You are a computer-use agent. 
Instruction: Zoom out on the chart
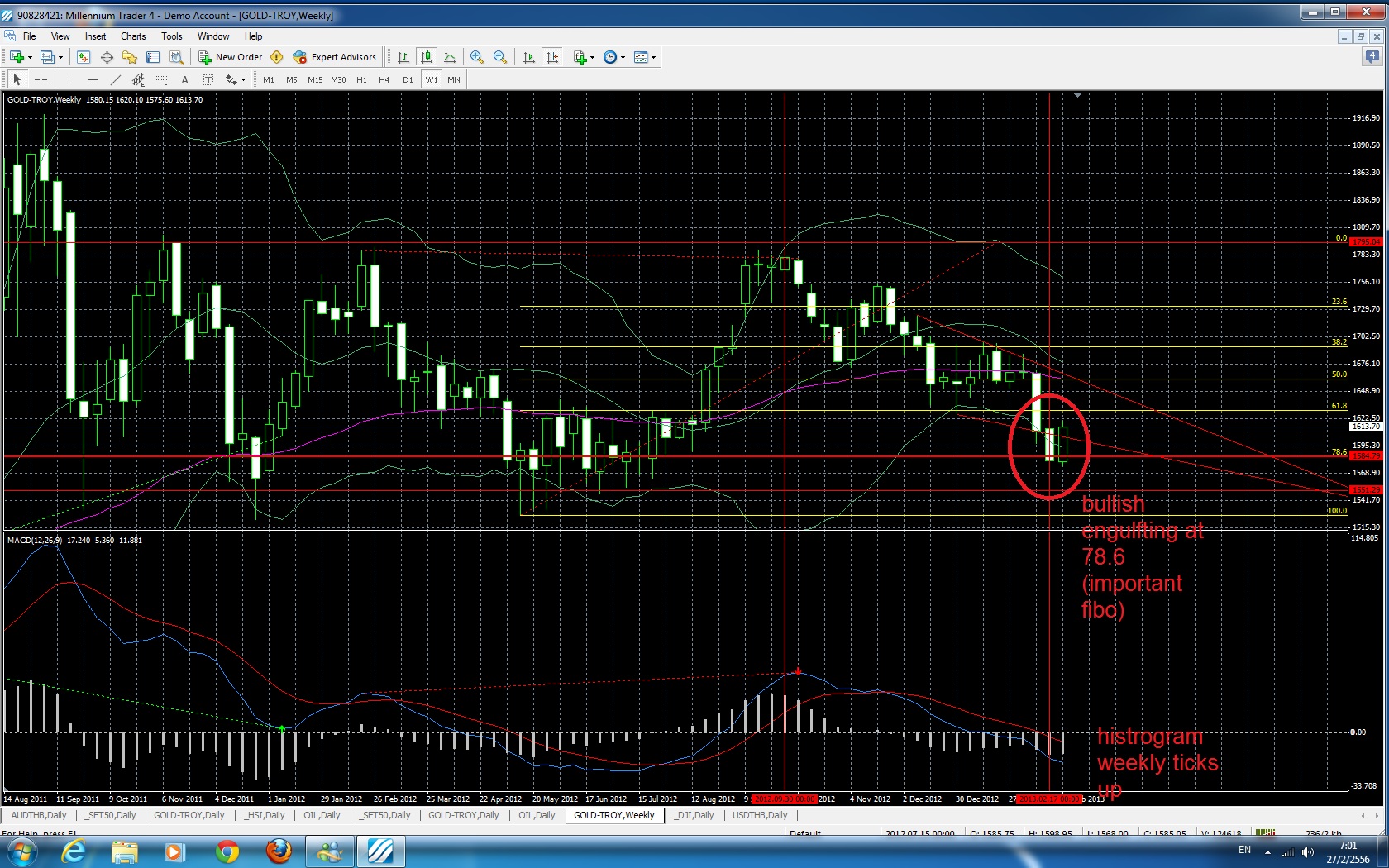coord(500,57)
